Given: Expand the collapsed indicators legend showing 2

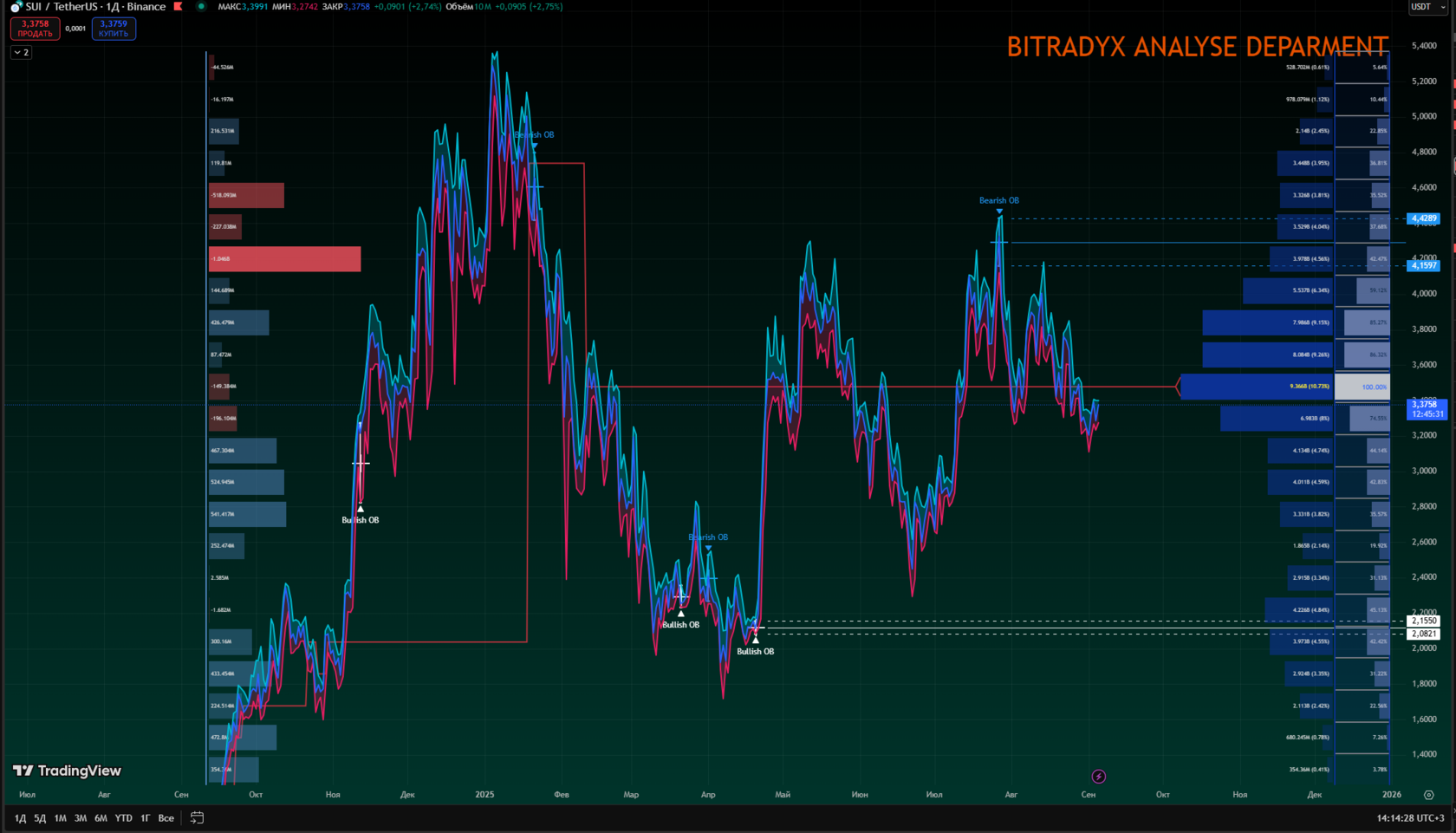Looking at the screenshot, I should point(21,53).
